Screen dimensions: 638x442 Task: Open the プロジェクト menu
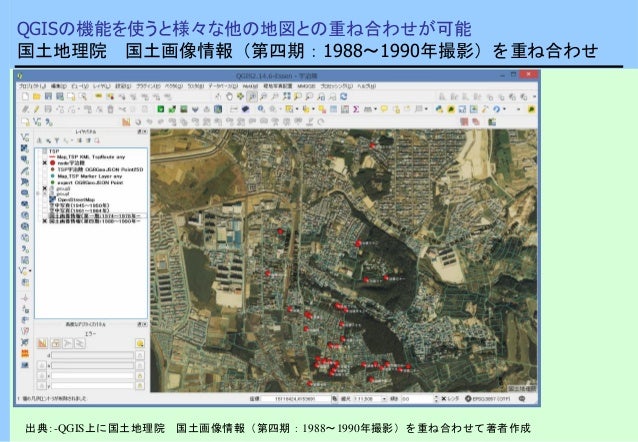32,86
